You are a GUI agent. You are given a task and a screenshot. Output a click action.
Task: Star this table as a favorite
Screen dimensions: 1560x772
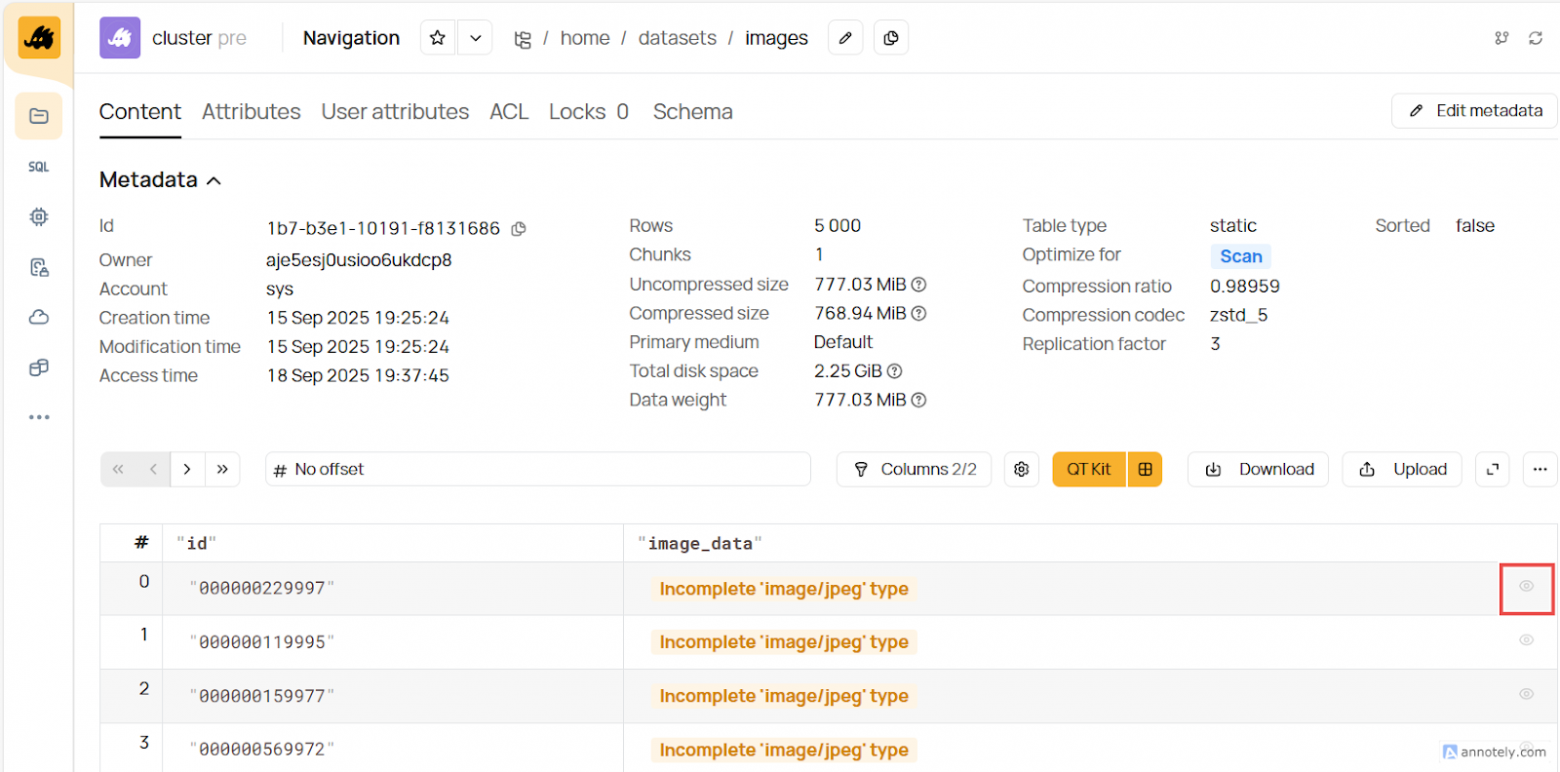click(x=437, y=37)
